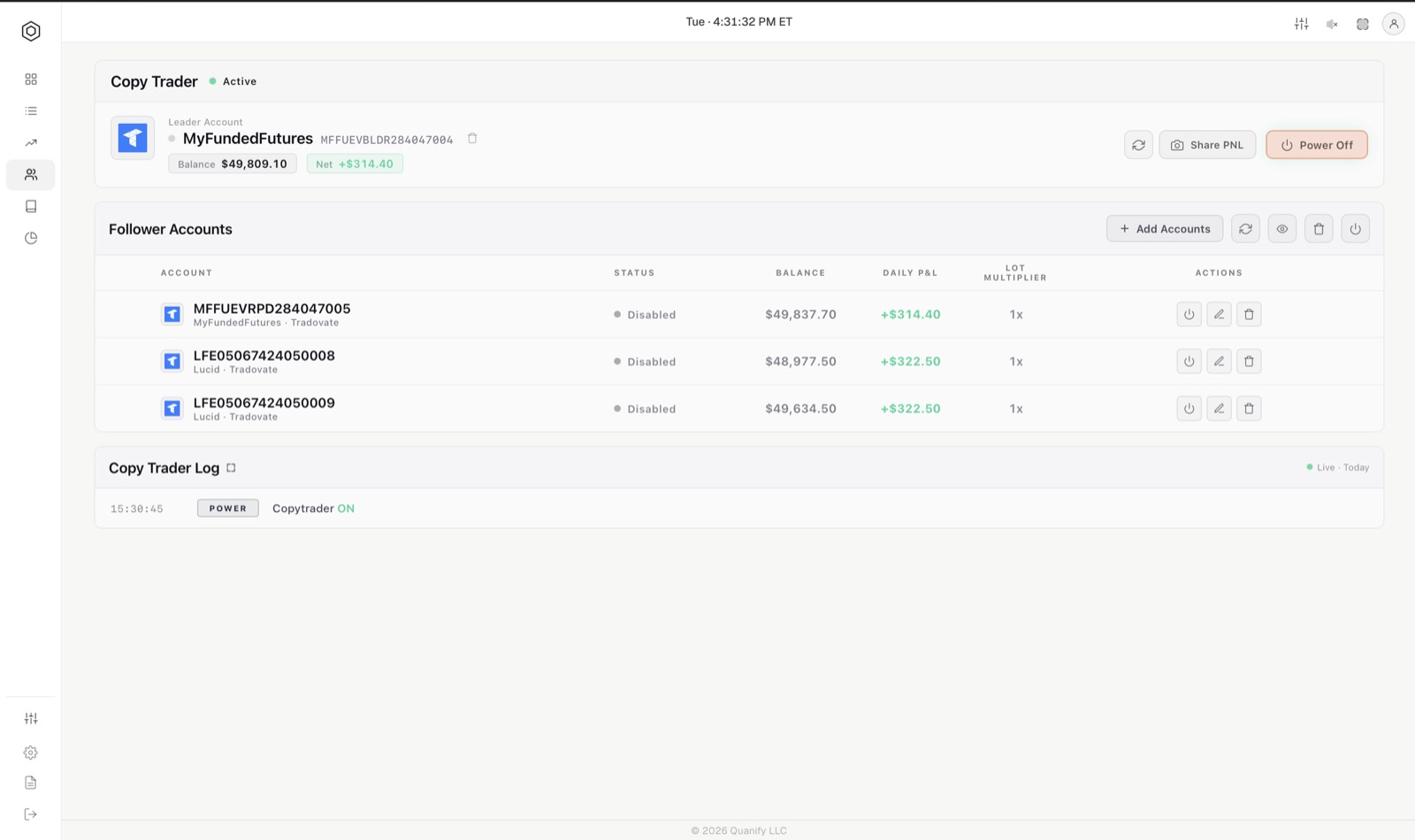Open the user profile avatar icon
1415x840 pixels.
1394,24
